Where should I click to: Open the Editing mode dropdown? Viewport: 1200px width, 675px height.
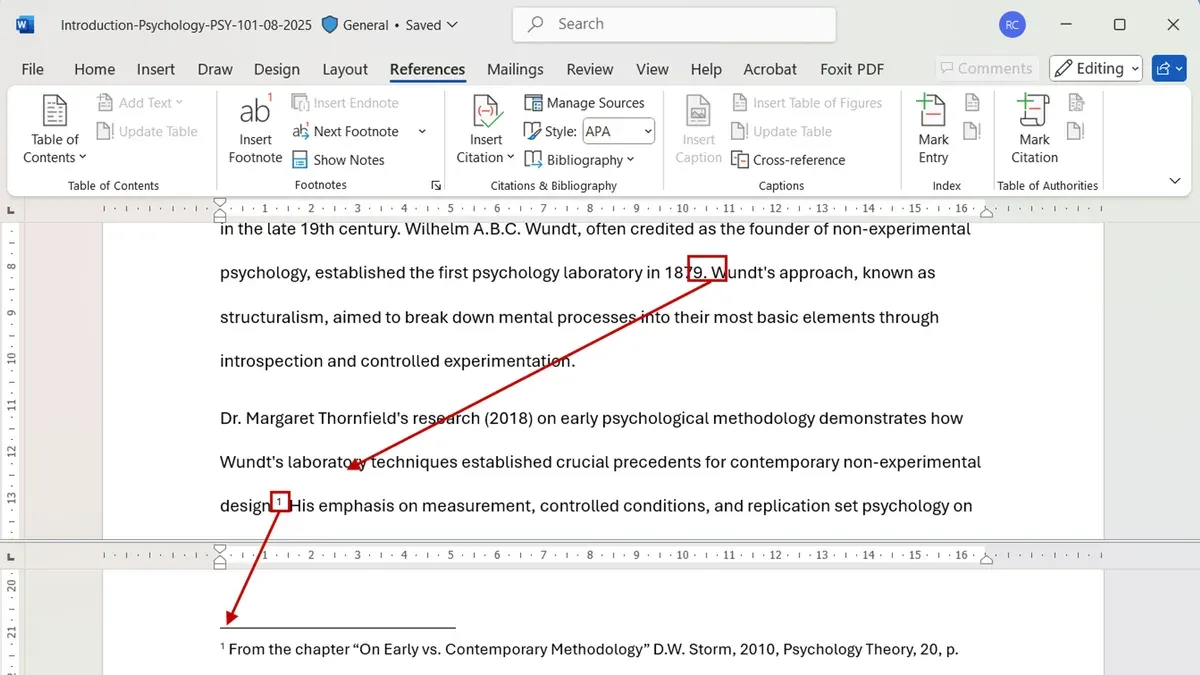click(x=1097, y=68)
